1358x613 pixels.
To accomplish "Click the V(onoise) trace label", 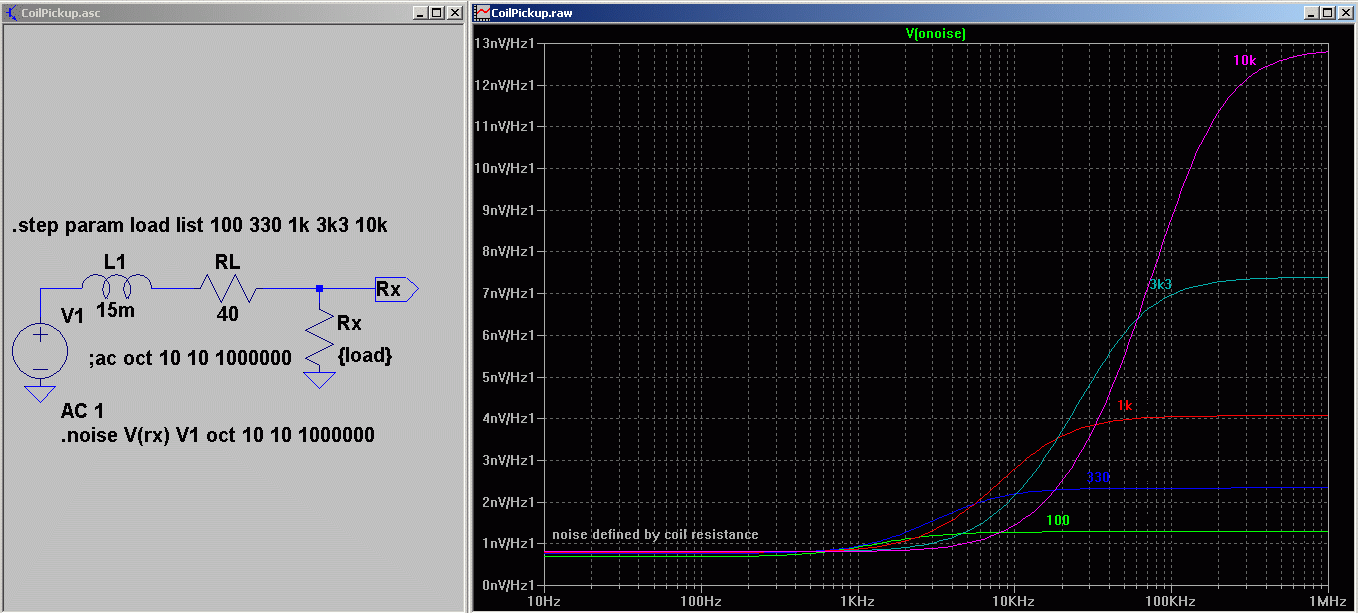I will tap(935, 33).
